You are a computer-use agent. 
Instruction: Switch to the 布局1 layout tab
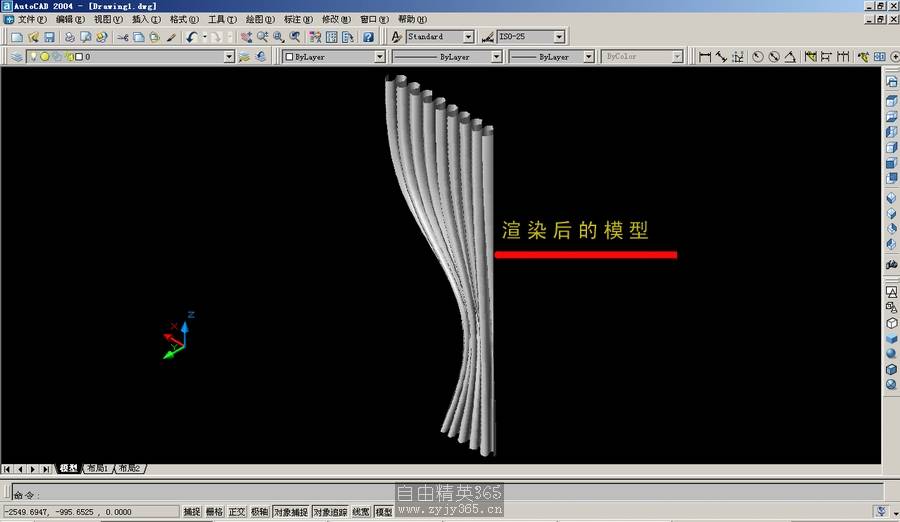point(98,468)
